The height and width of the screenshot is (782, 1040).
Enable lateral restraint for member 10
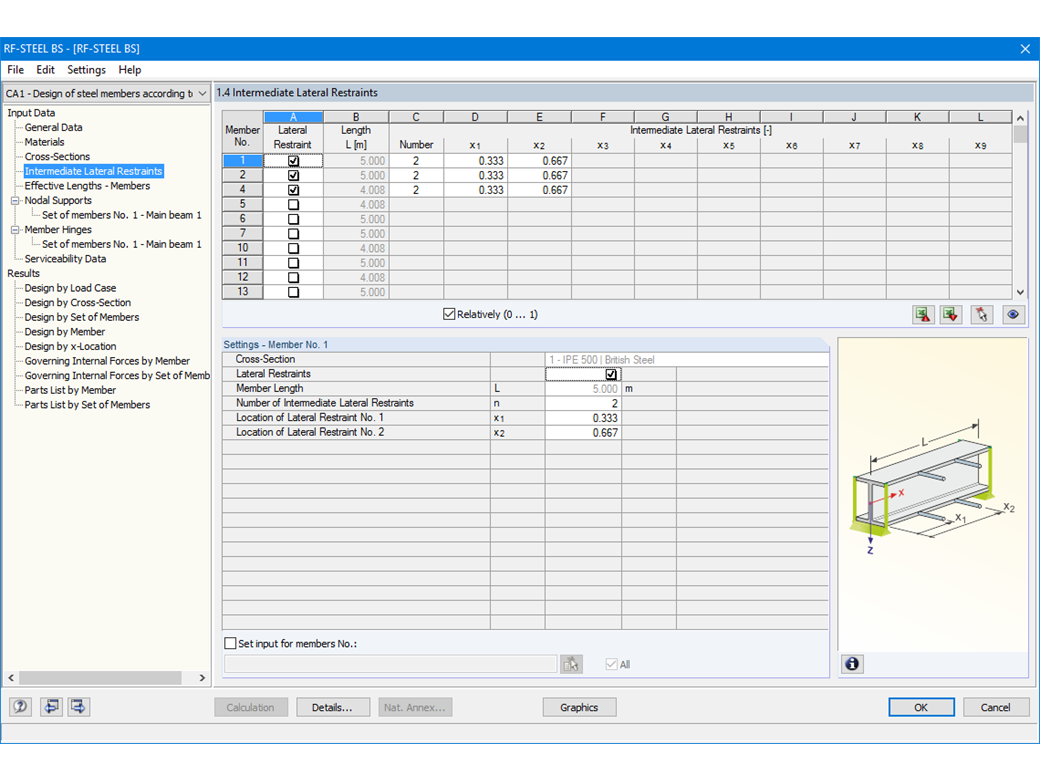click(x=293, y=248)
